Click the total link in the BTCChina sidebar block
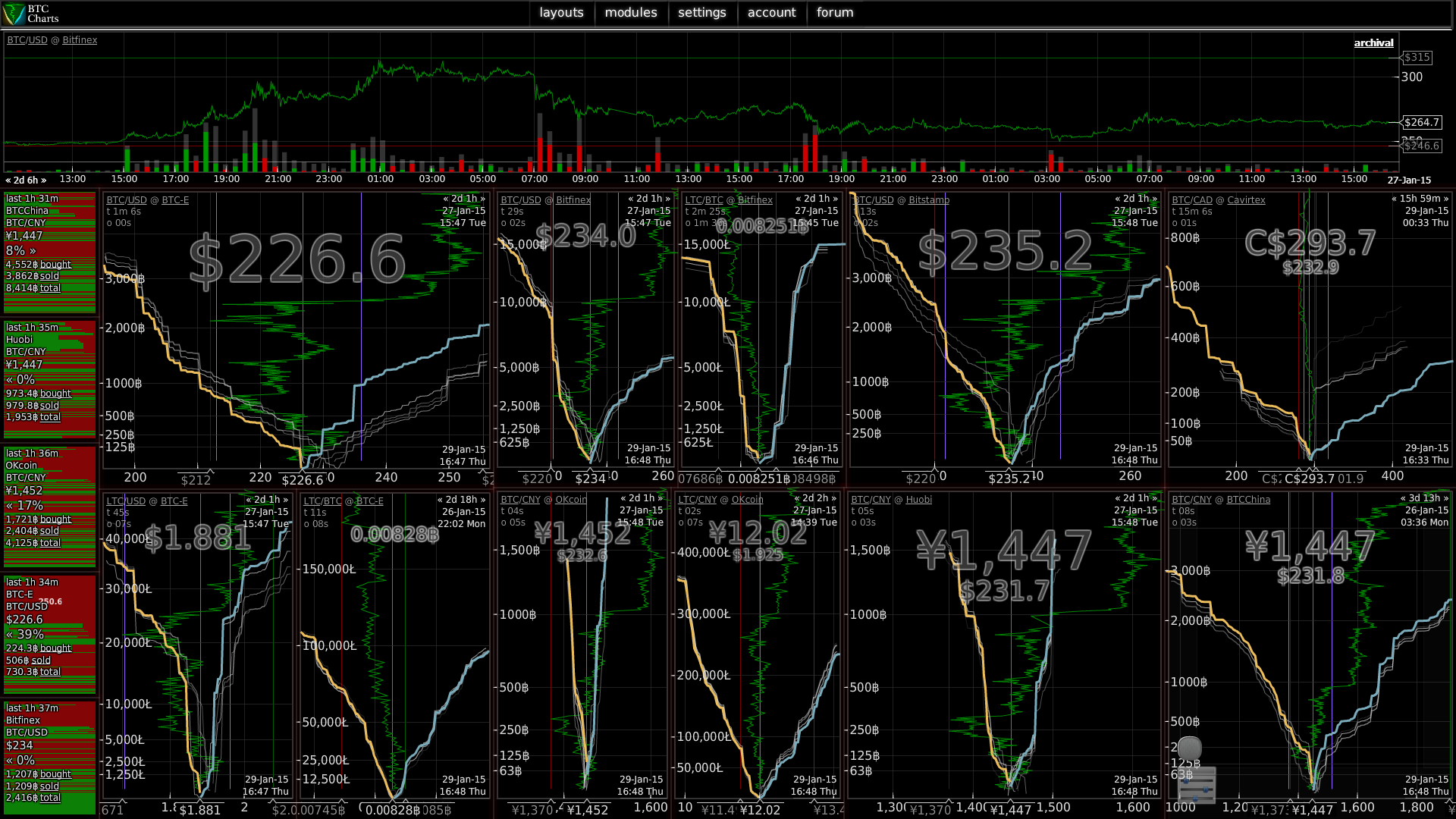The image size is (1456, 819). (x=50, y=288)
